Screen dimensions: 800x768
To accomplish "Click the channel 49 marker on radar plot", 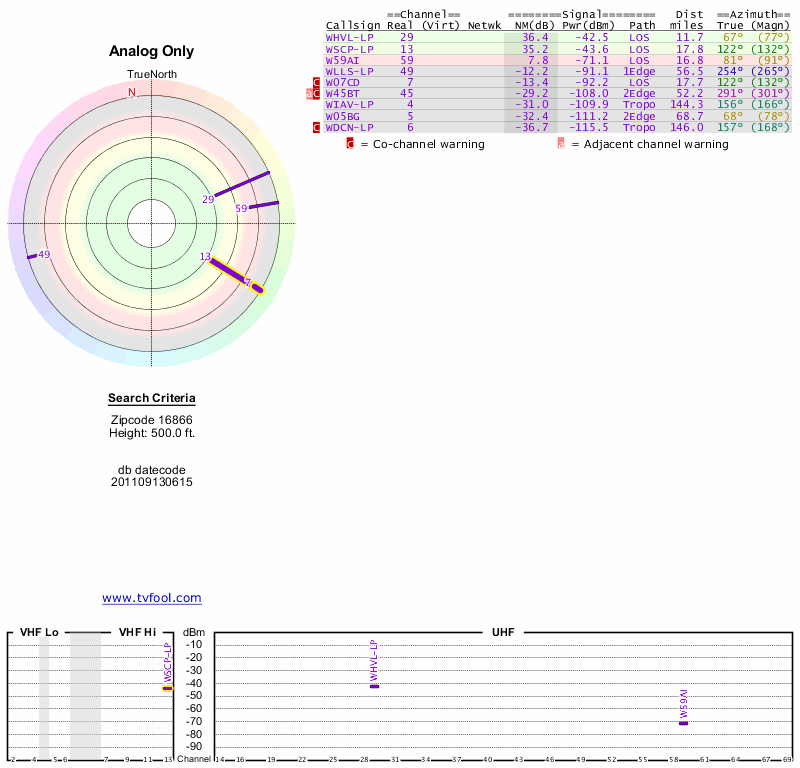I will coord(43,255).
